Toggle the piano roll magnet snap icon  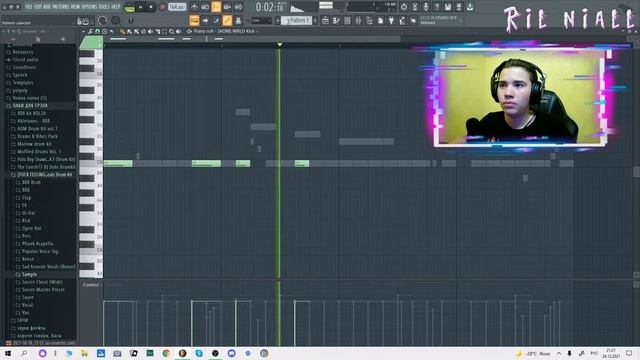(x=98, y=31)
